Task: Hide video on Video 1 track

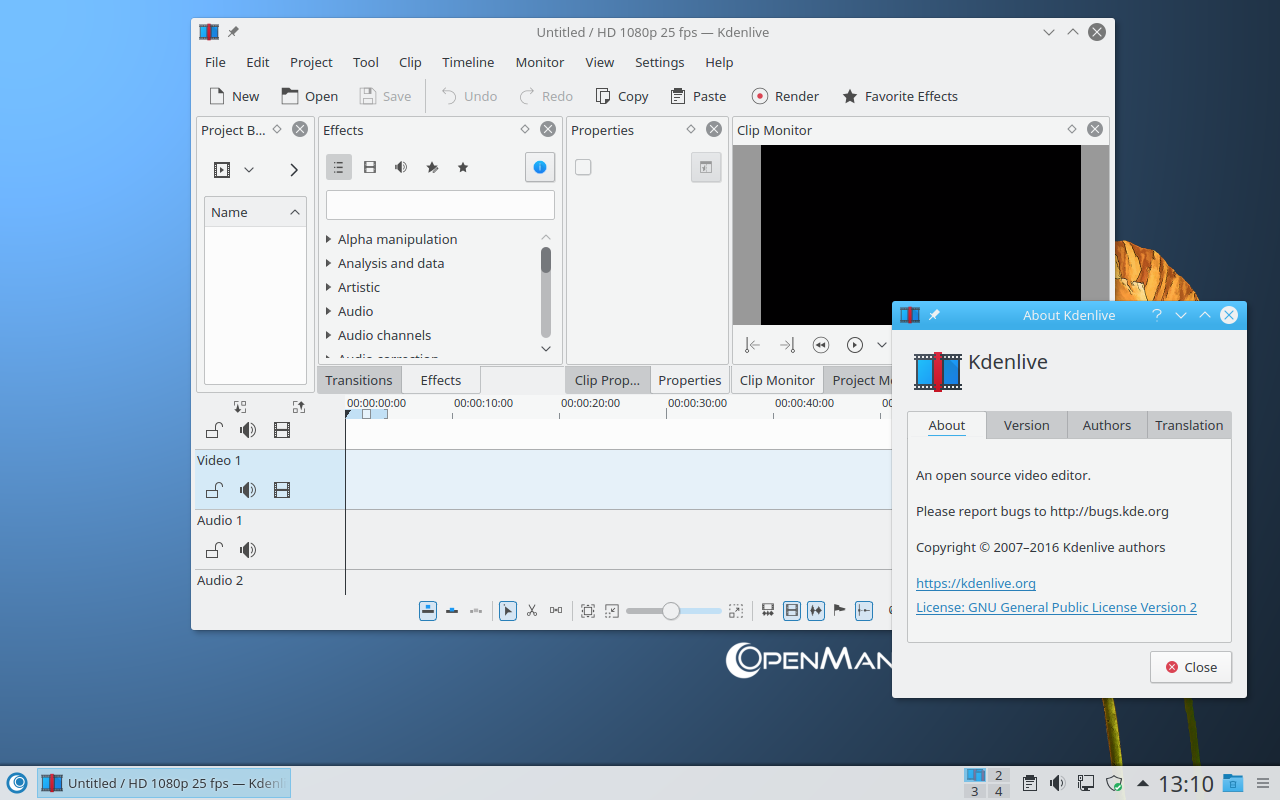Action: 282,490
